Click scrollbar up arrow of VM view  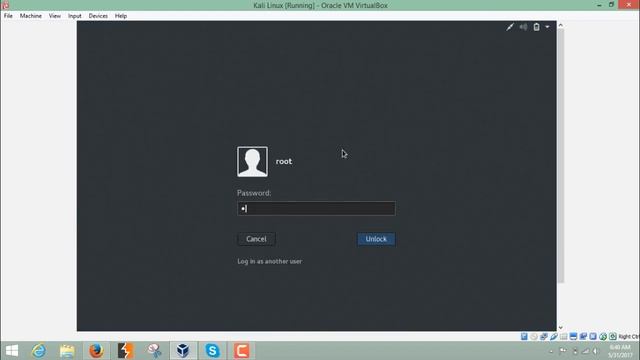click(x=561, y=25)
